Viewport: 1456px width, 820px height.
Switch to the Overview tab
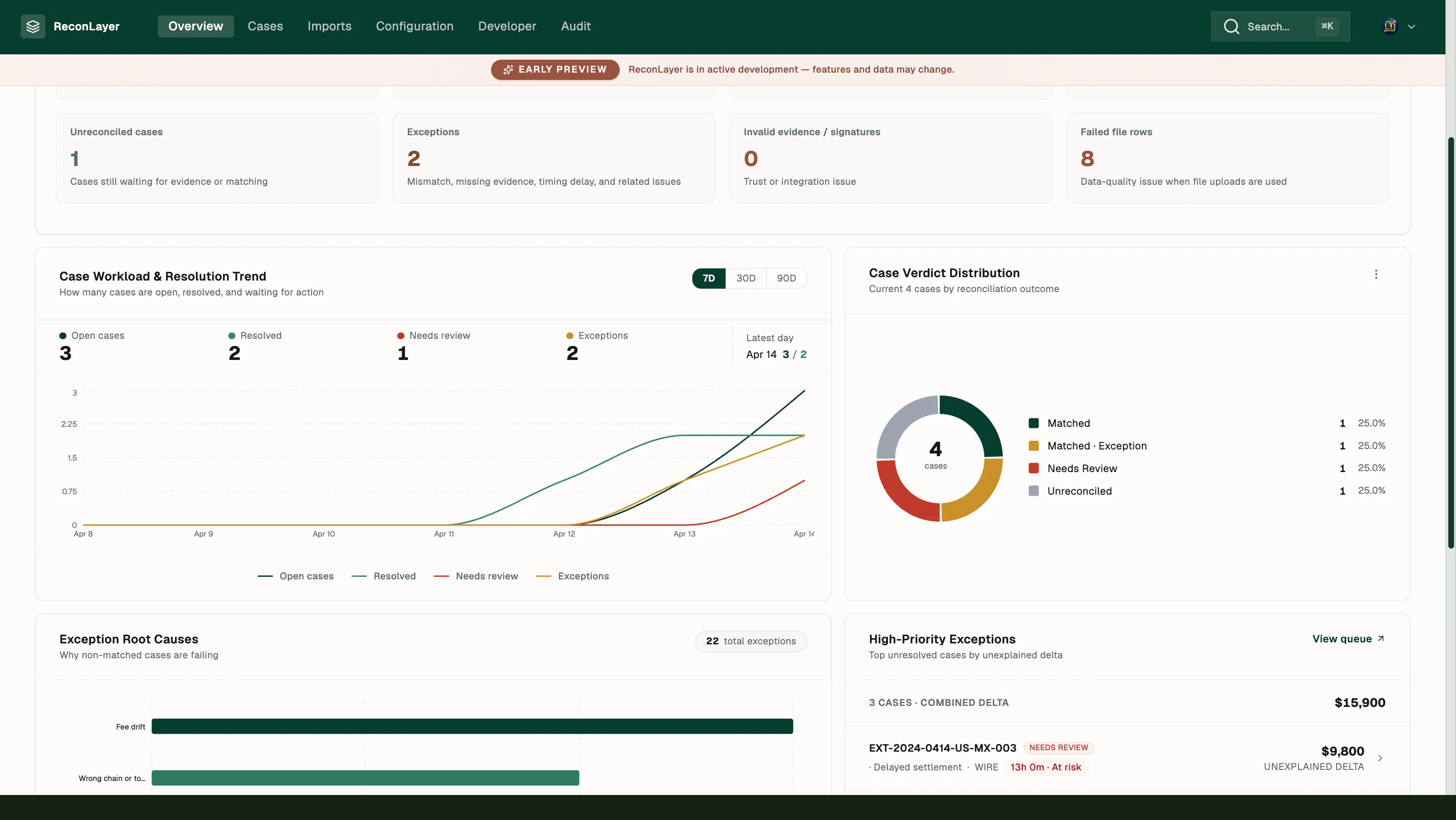pos(195,26)
